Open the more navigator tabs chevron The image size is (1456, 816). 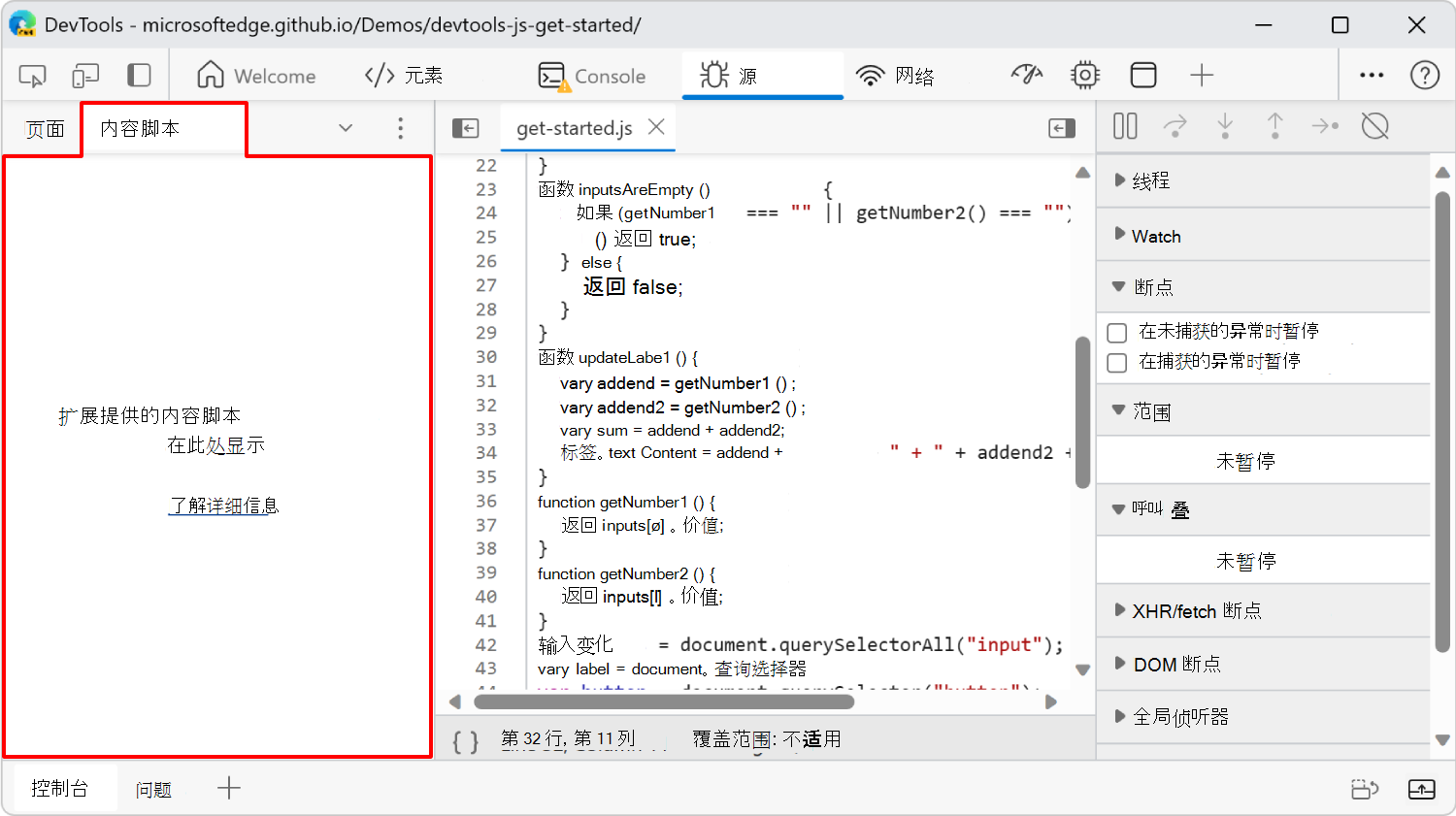pyautogui.click(x=346, y=128)
